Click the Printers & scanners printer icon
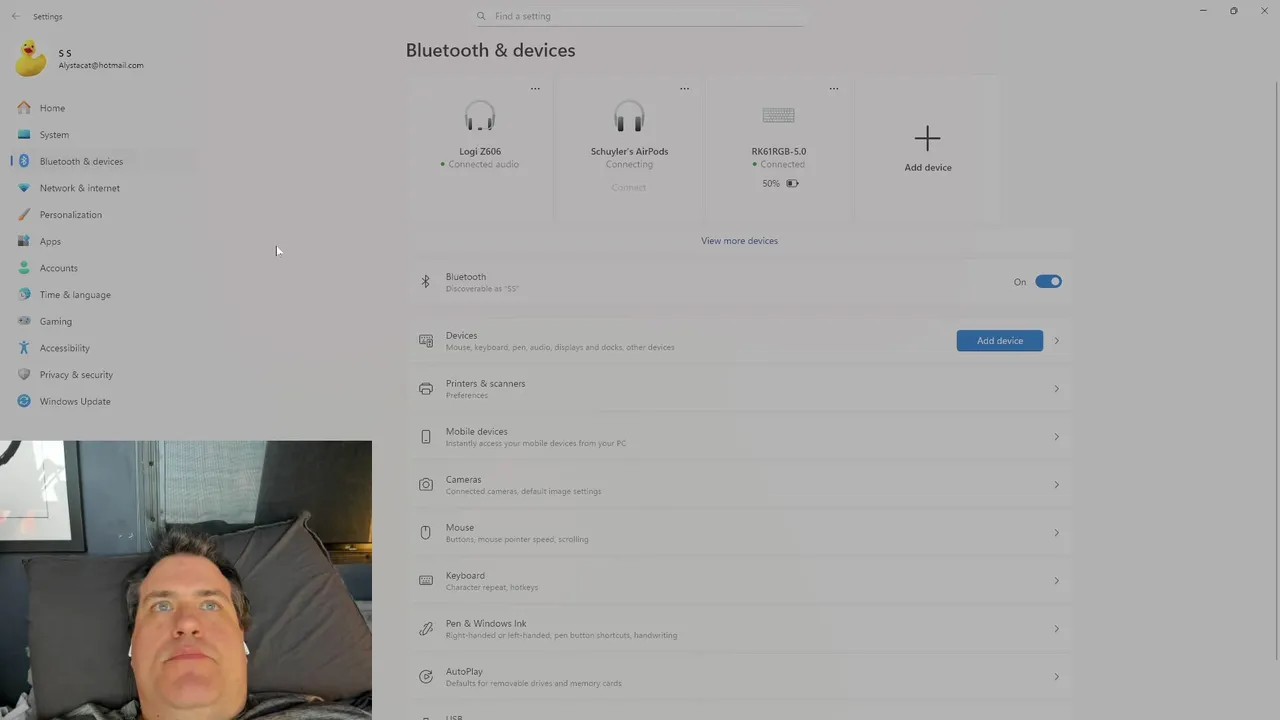 coord(426,389)
